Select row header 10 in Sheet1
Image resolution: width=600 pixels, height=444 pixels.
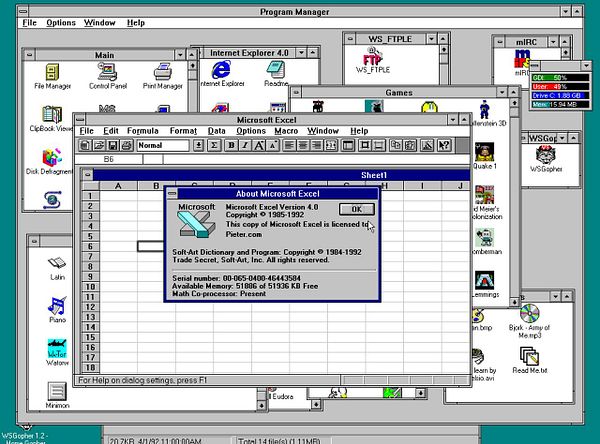[x=90, y=287]
